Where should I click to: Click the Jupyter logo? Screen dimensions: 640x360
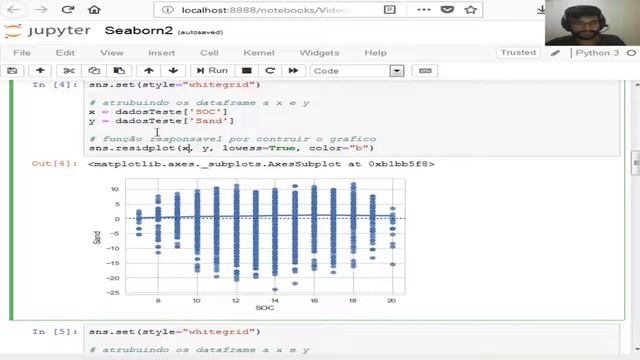click(47, 31)
